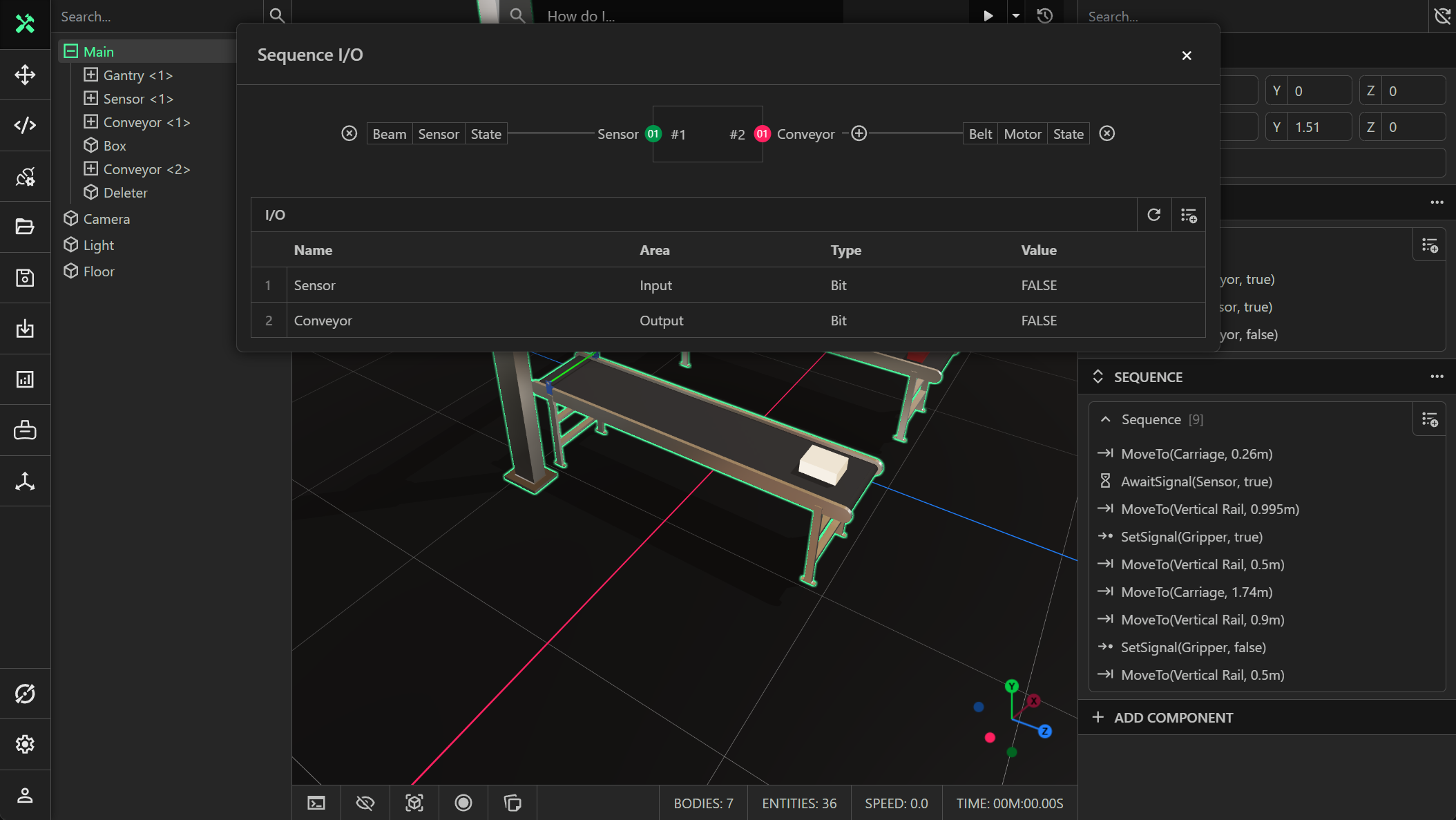The width and height of the screenshot is (1456, 820).
Task: Toggle the Conveyor #2 output bit indicator
Action: [762, 134]
